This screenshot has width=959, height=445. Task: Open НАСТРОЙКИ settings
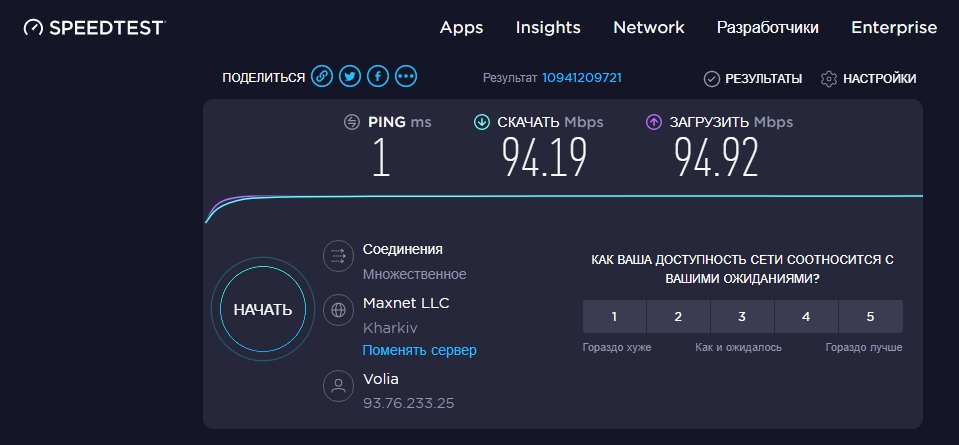[x=868, y=78]
